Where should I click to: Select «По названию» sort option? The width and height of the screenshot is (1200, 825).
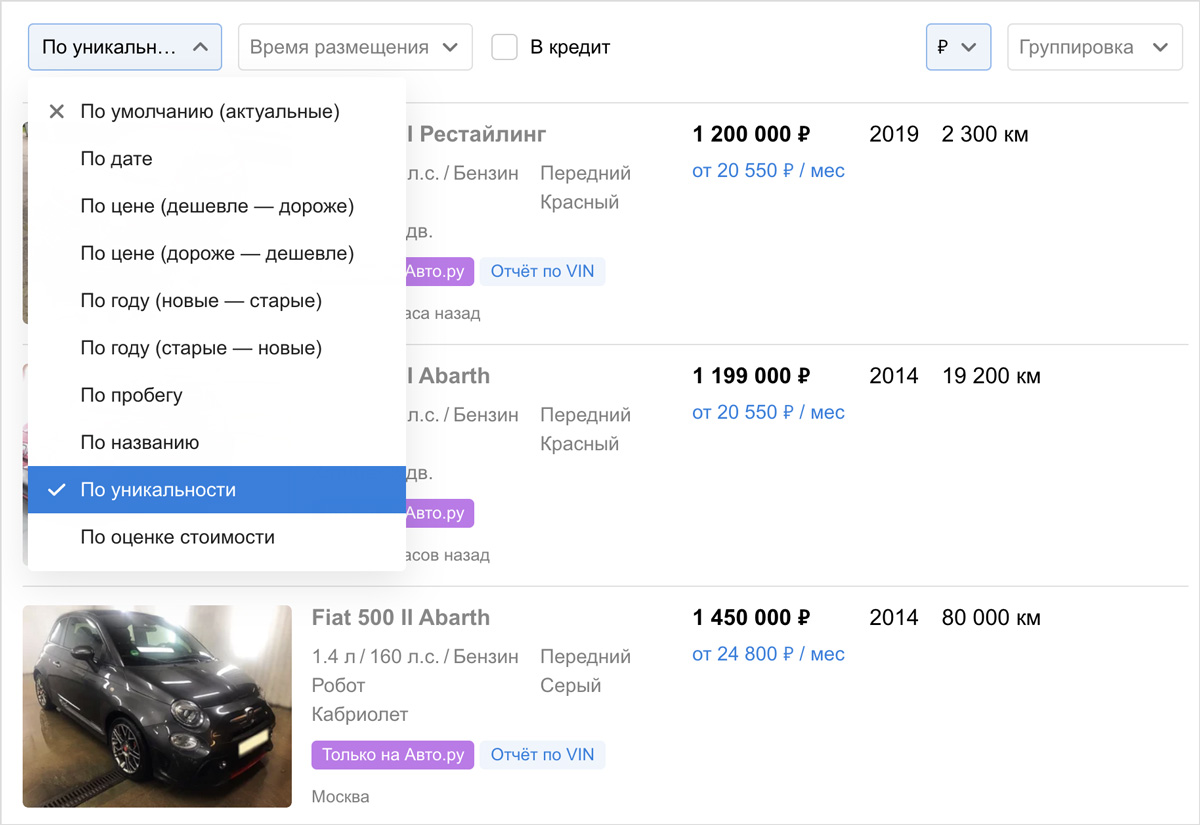click(217, 443)
